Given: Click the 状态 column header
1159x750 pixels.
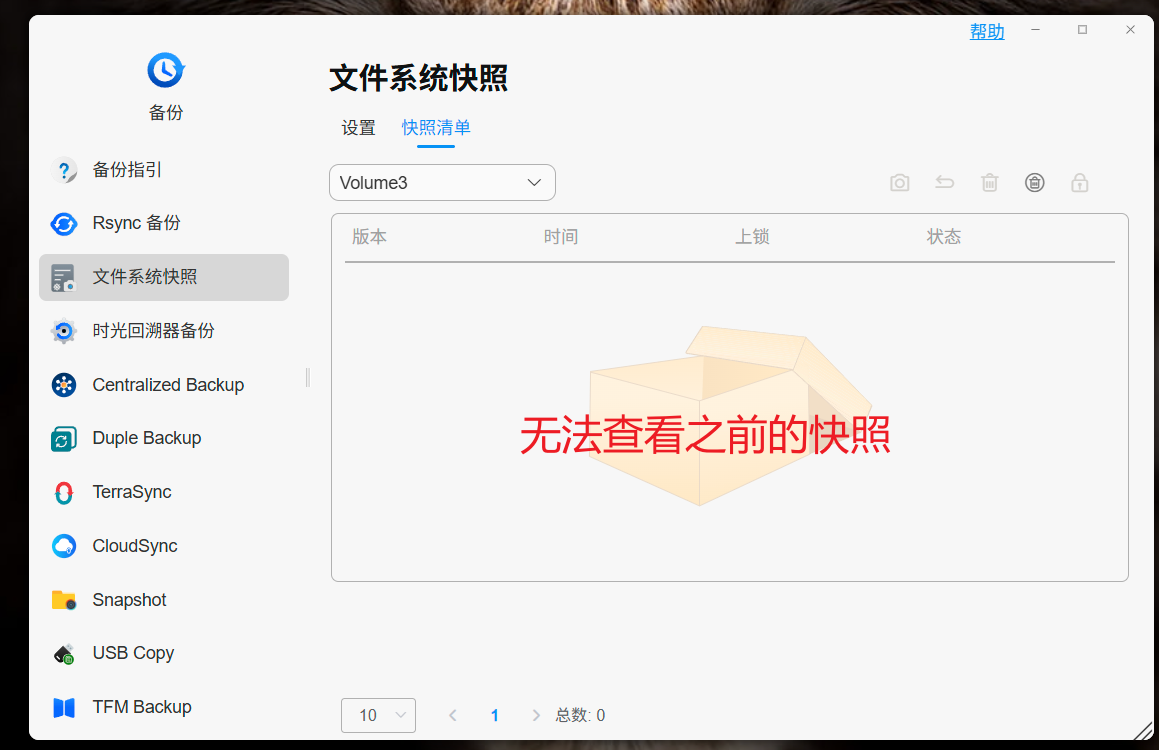Looking at the screenshot, I should point(944,236).
